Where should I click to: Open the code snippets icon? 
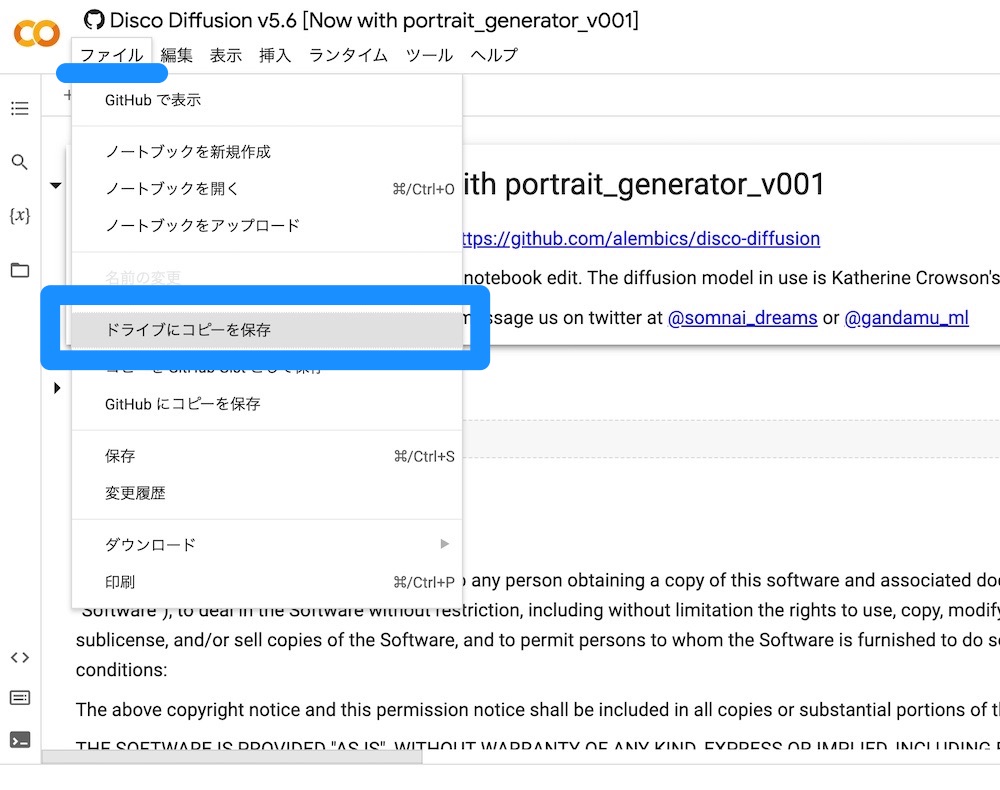20,657
